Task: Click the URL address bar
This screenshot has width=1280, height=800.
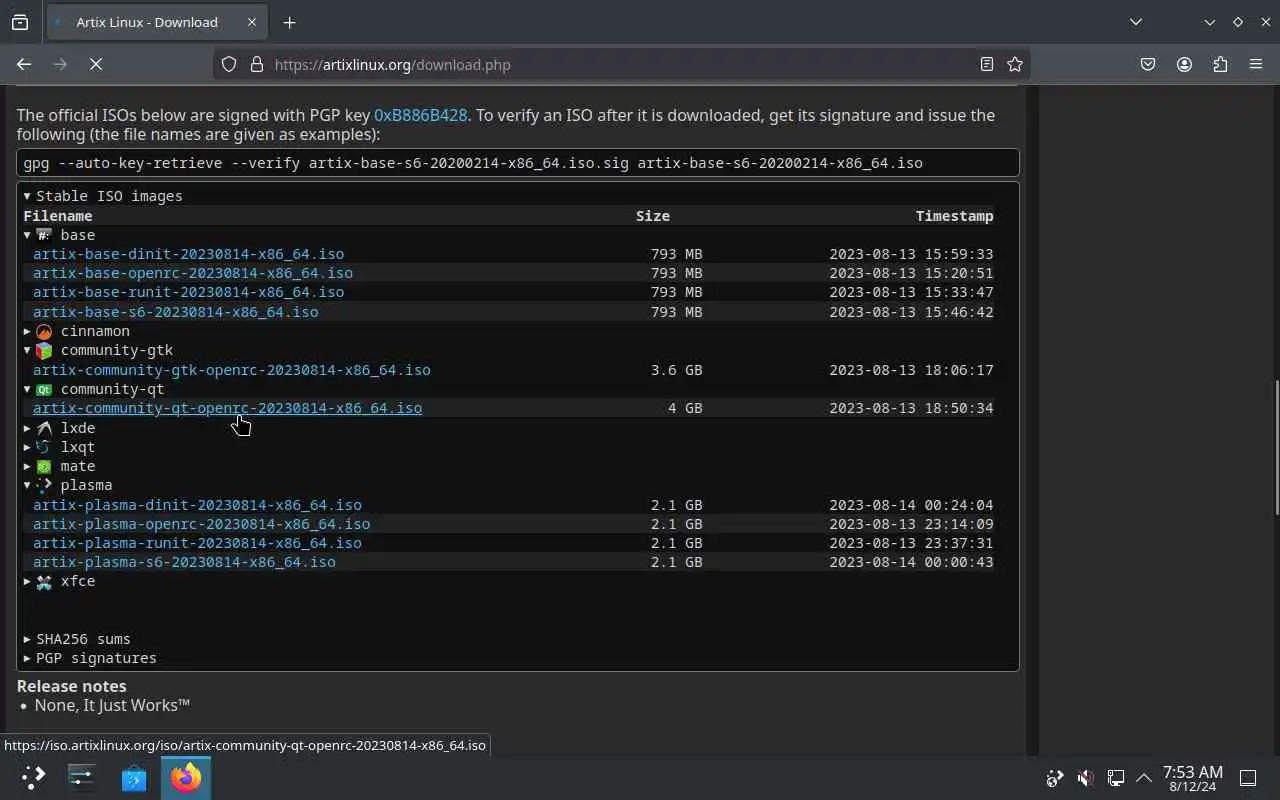Action: [620, 64]
